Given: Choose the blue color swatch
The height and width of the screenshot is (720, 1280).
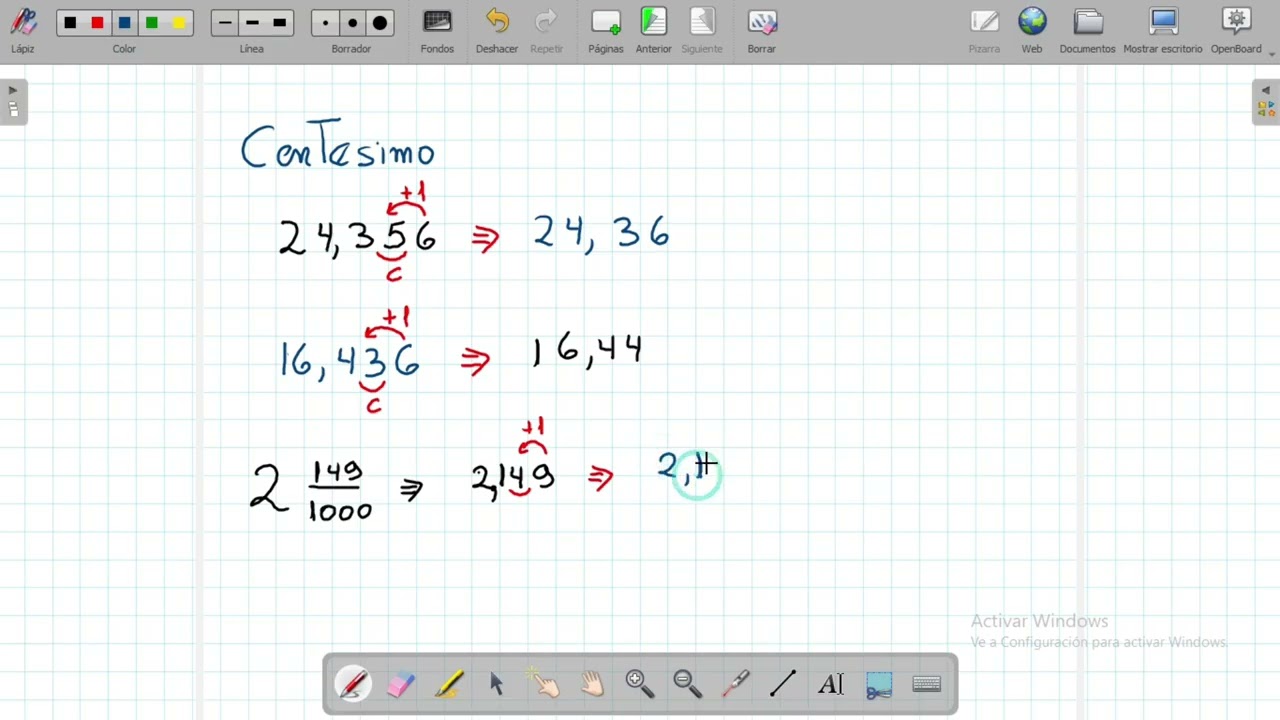Looking at the screenshot, I should click(x=124, y=23).
